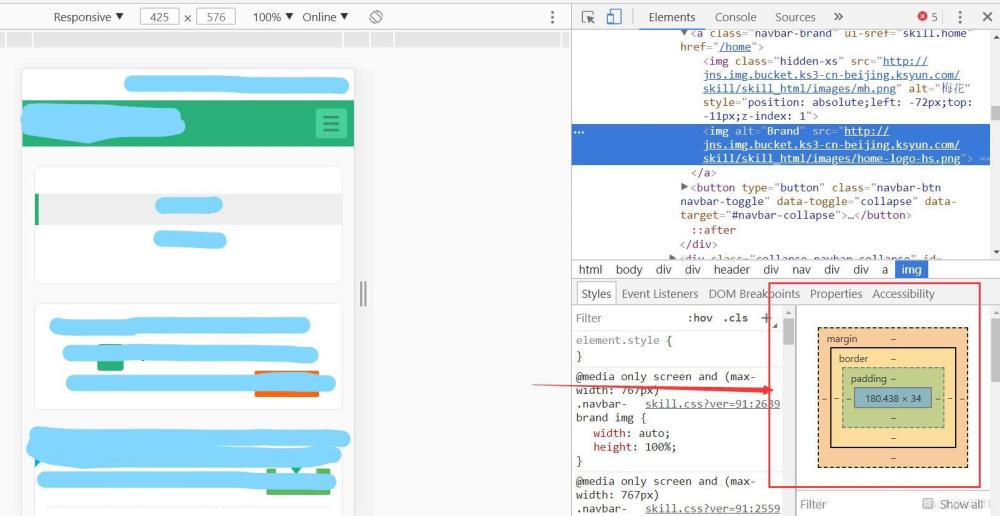Screen dimensions: 1000x516
Task: Open the DOM Breakpoints tab
Action: click(754, 294)
